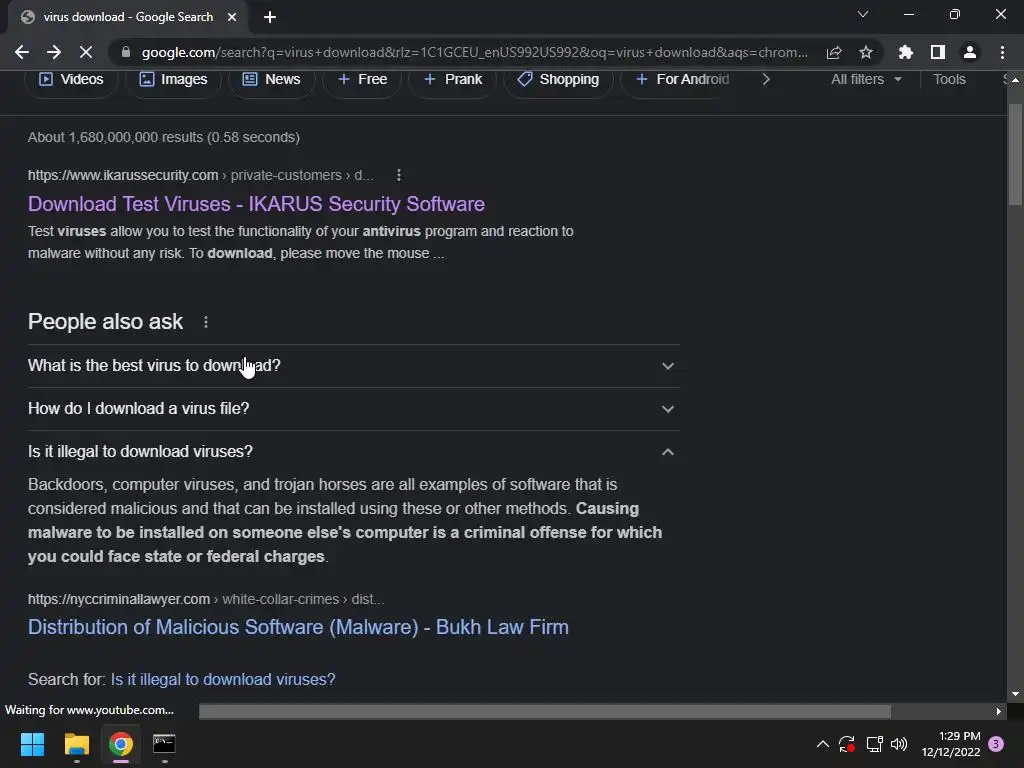Select the Chrome taskbar icon
The image size is (1024, 768).
[x=121, y=744]
